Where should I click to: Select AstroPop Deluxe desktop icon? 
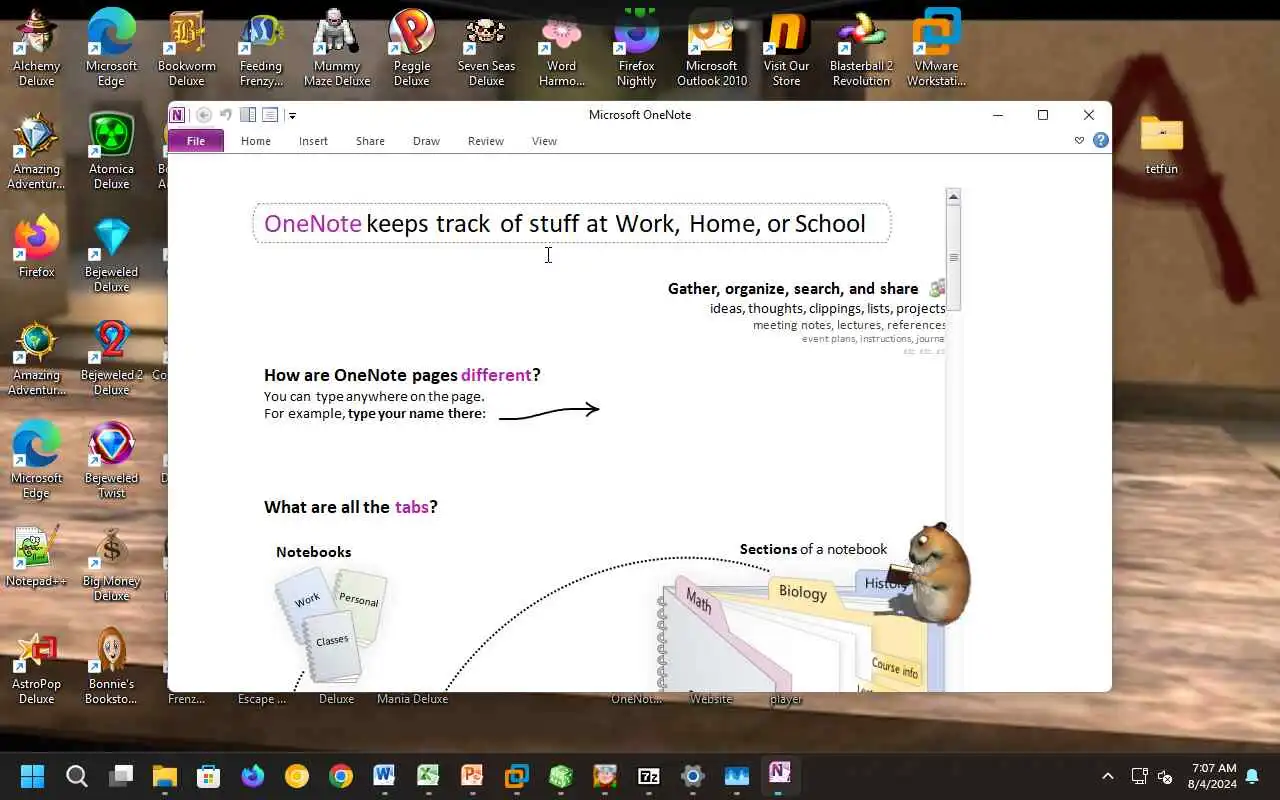36,666
